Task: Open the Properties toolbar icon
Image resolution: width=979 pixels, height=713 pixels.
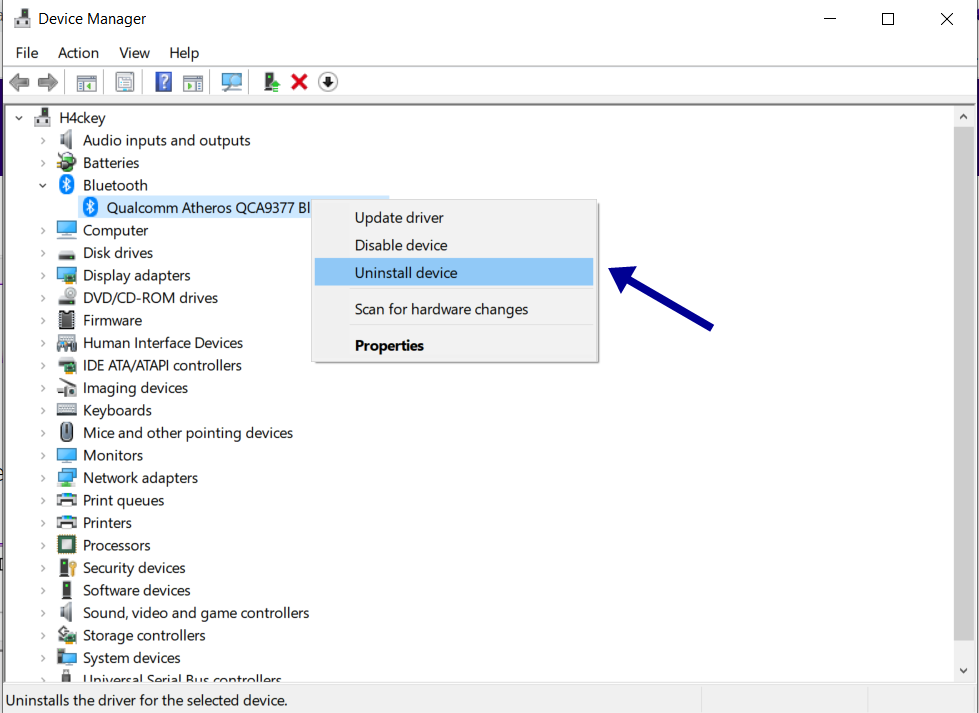Action: coord(124,81)
